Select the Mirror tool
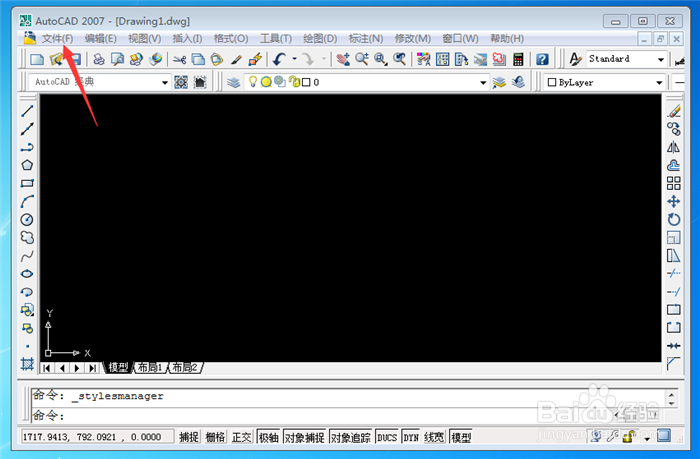700x459 pixels. [x=674, y=147]
